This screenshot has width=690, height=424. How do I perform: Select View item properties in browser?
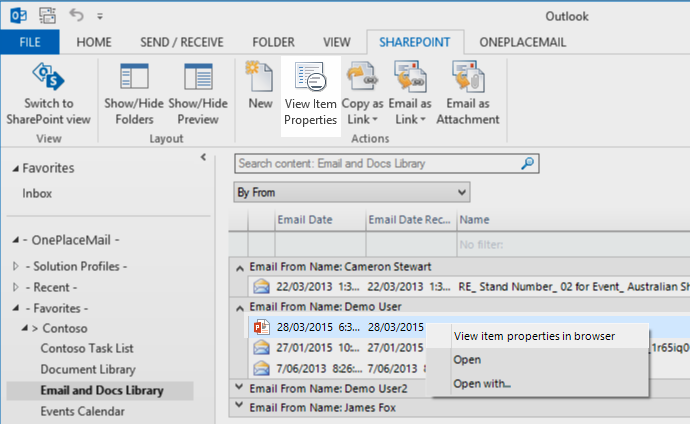click(x=534, y=336)
